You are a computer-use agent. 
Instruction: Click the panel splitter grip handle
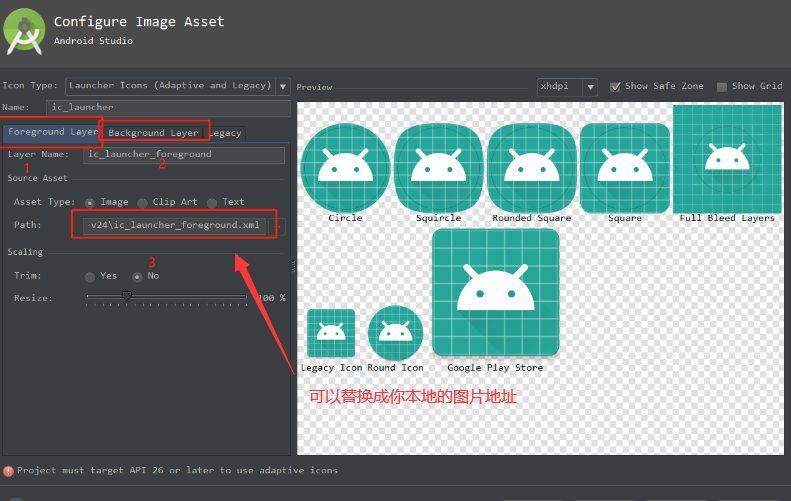click(x=293, y=266)
